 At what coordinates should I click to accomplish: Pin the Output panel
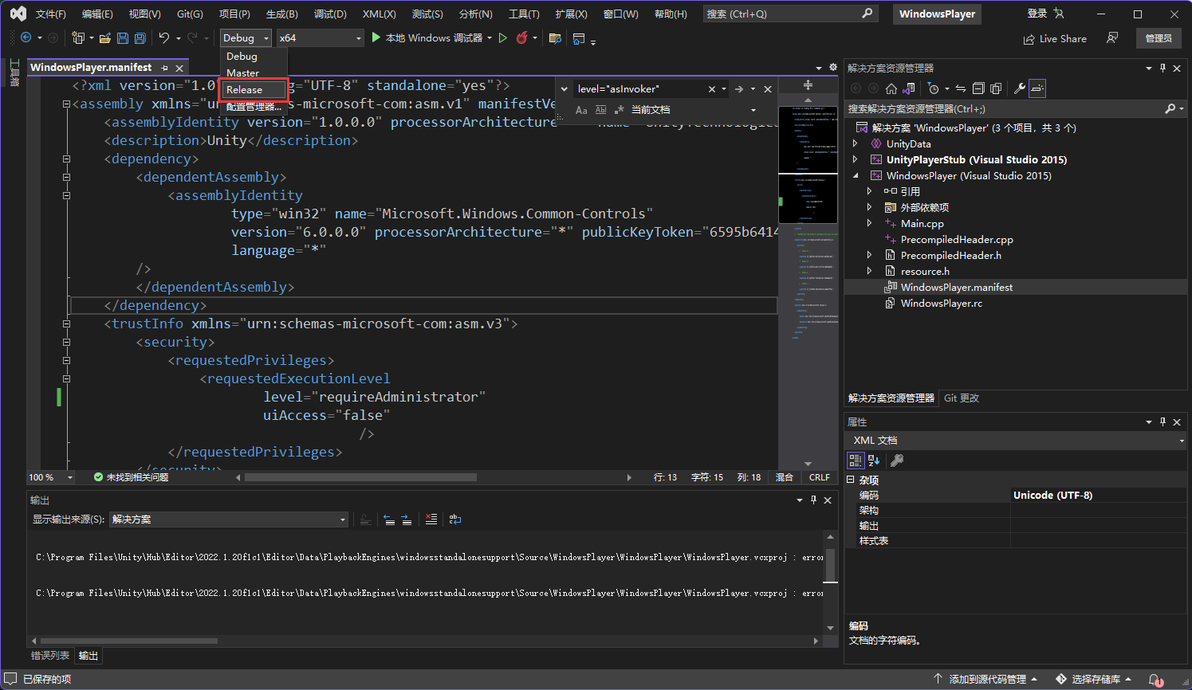tap(813, 500)
